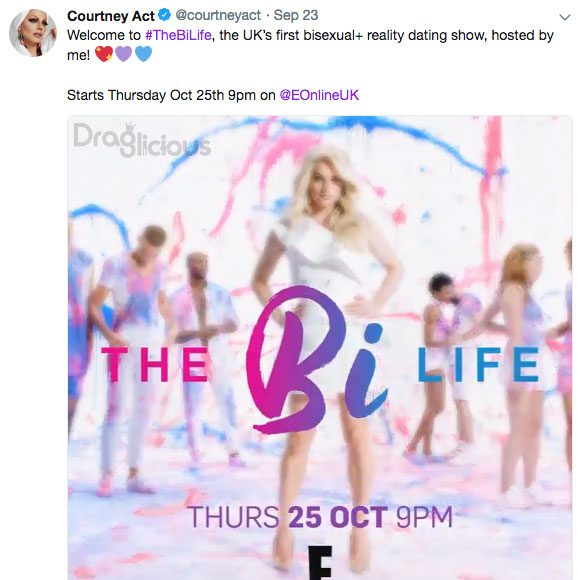Click the blue LIFE title text

pyautogui.click(x=478, y=365)
